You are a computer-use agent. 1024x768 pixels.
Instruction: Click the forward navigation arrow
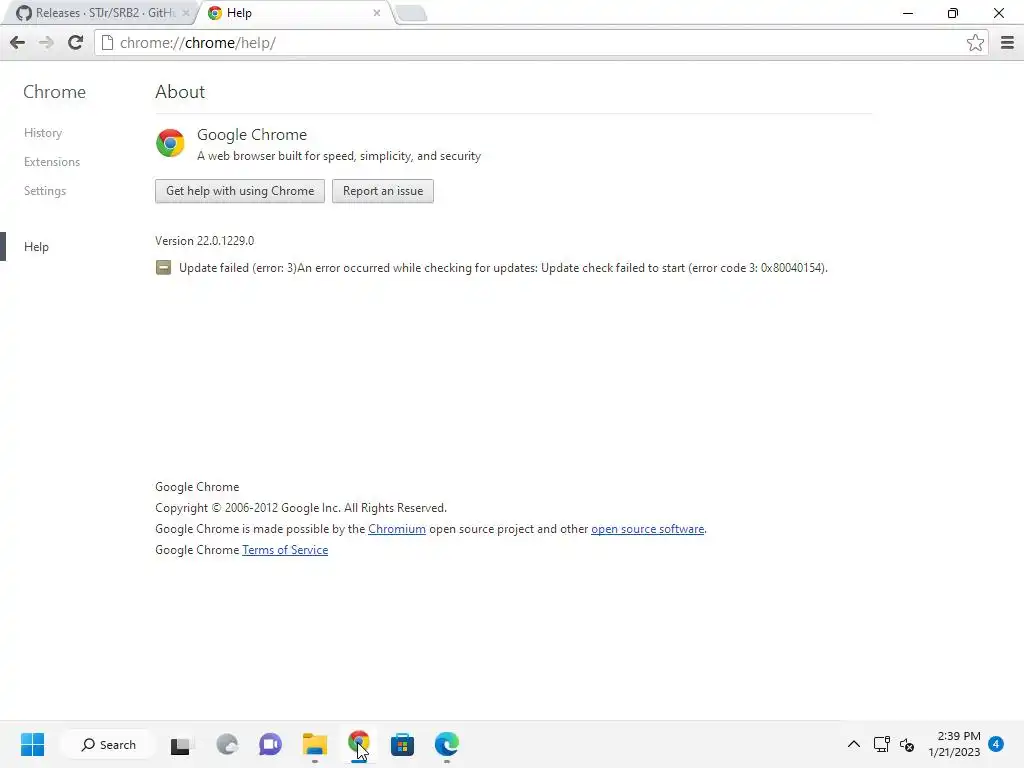46,43
